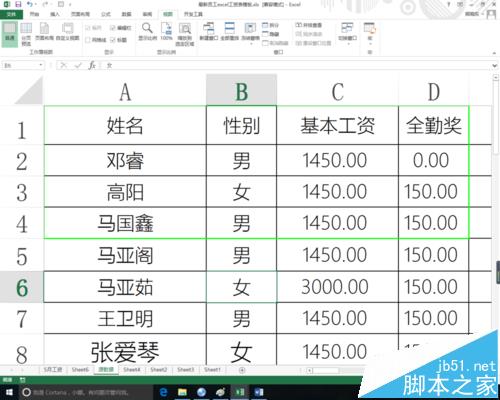500x400 pixels.
Task: Open the Zoom magnifier dialog
Action: click(147, 32)
